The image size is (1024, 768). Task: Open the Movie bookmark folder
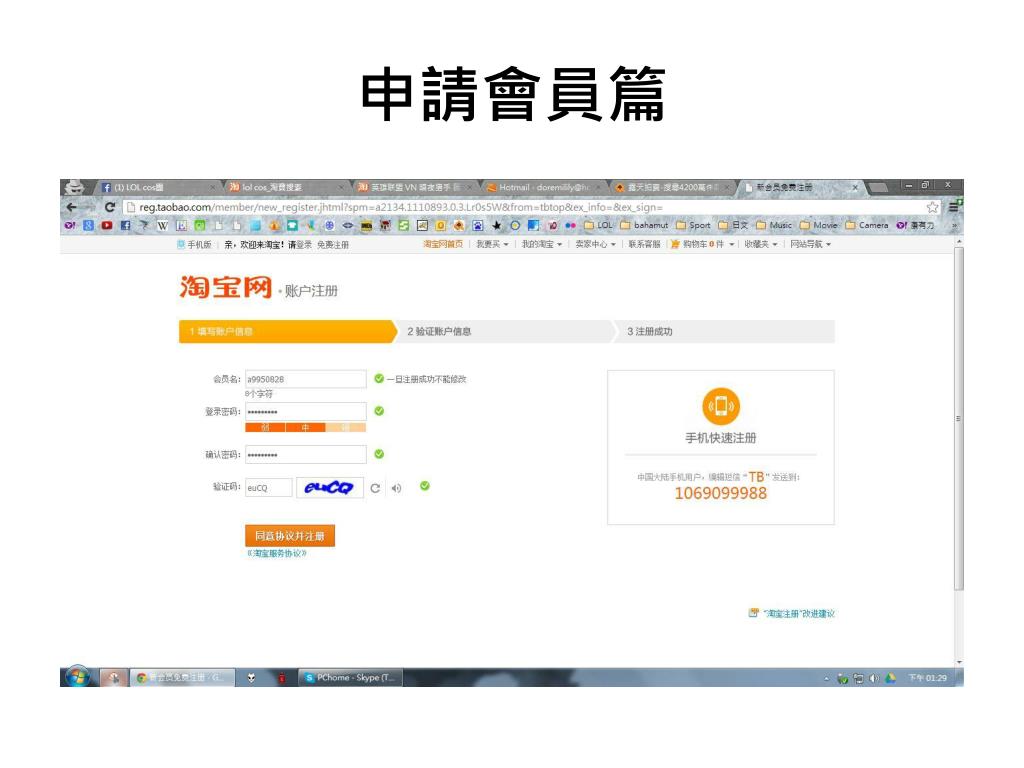tap(819, 225)
